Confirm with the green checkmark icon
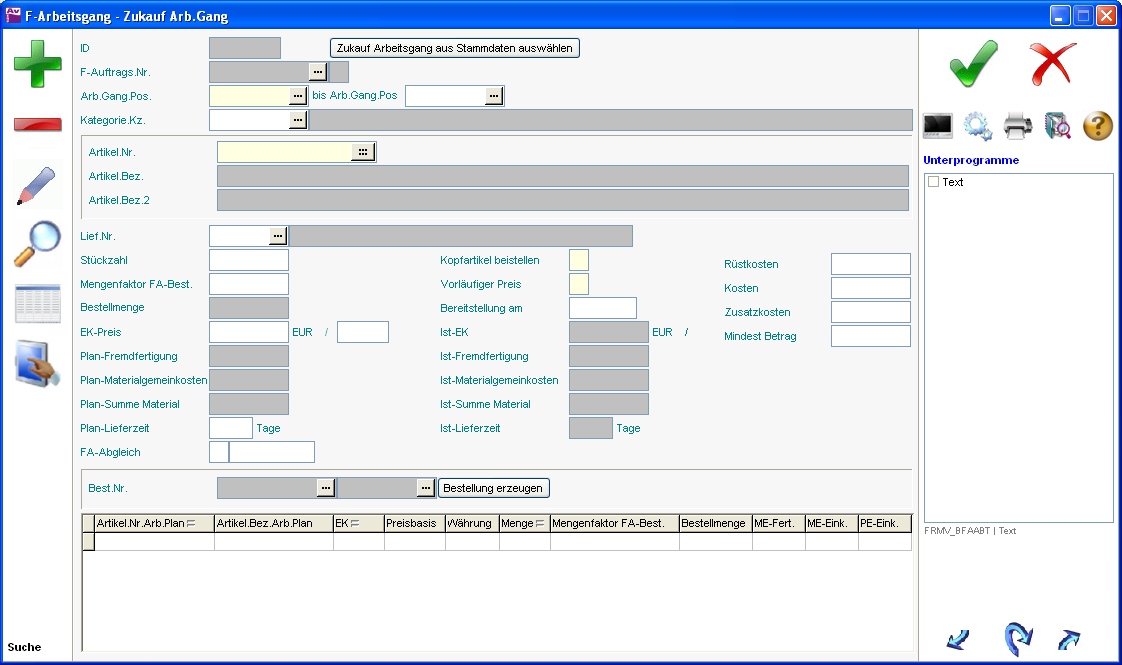 coord(973,64)
